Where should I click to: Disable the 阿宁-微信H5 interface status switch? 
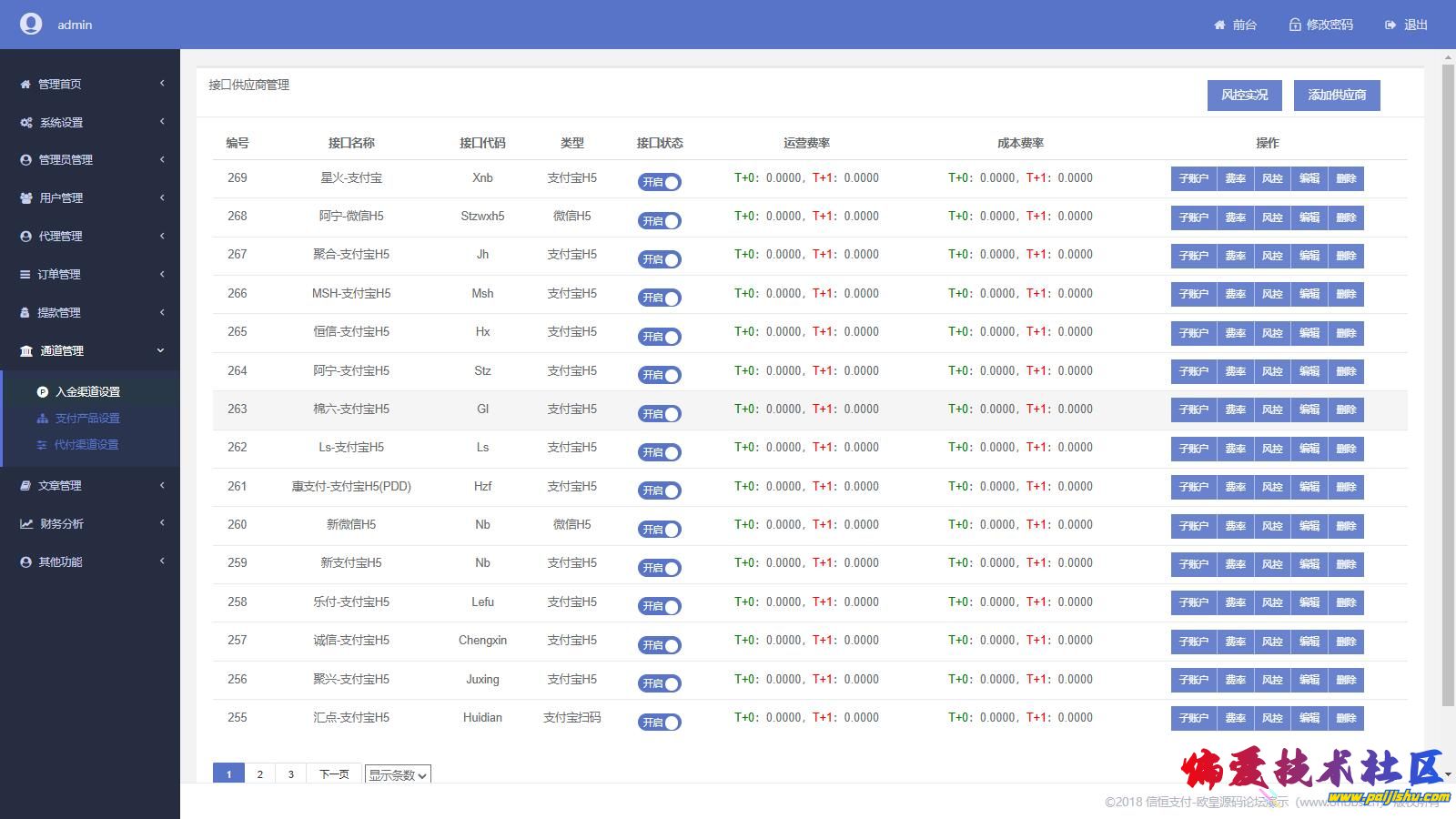pos(660,221)
